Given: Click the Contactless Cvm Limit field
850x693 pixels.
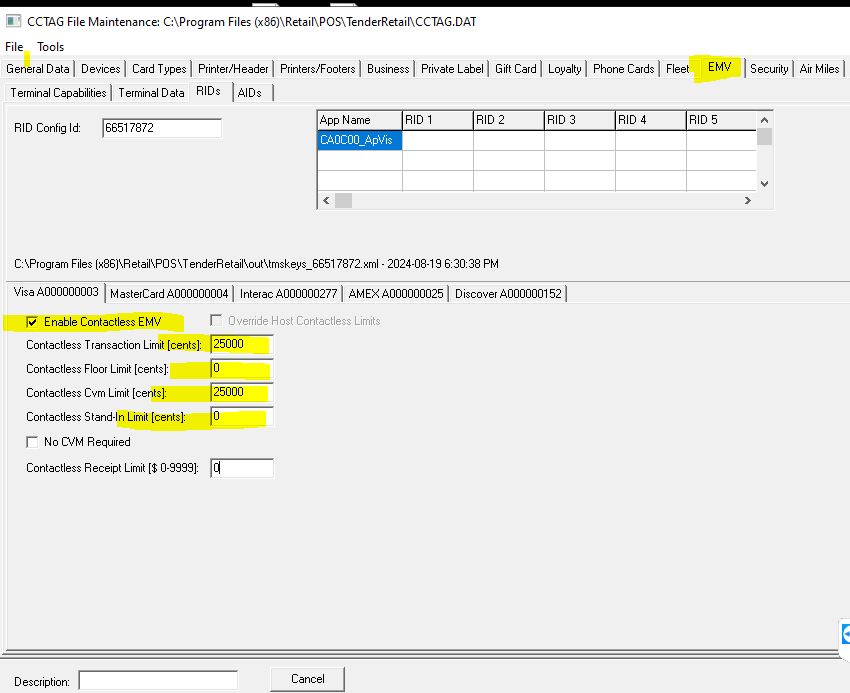Looking at the screenshot, I should point(242,392).
